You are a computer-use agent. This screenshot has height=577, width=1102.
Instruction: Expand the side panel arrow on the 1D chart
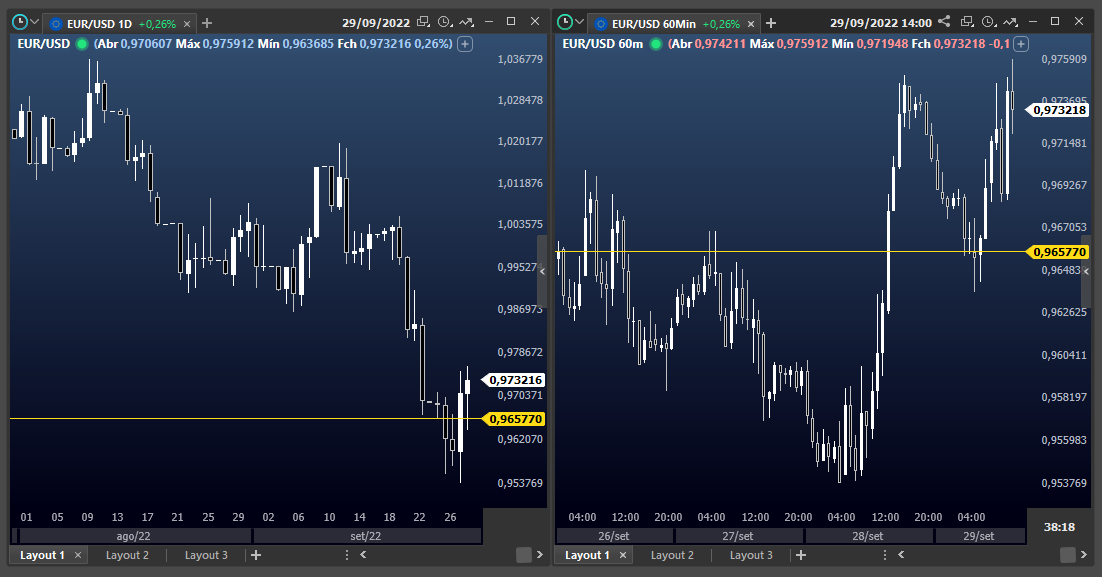tap(541, 271)
